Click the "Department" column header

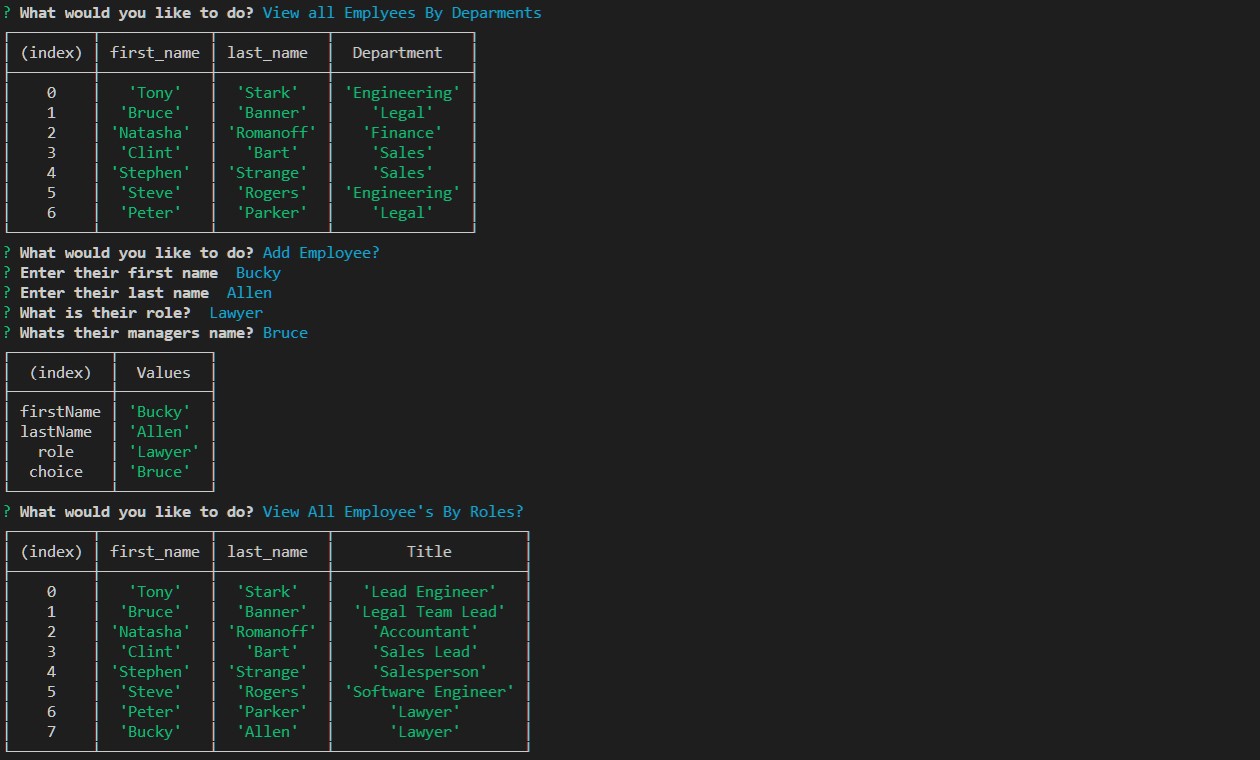[x=397, y=52]
